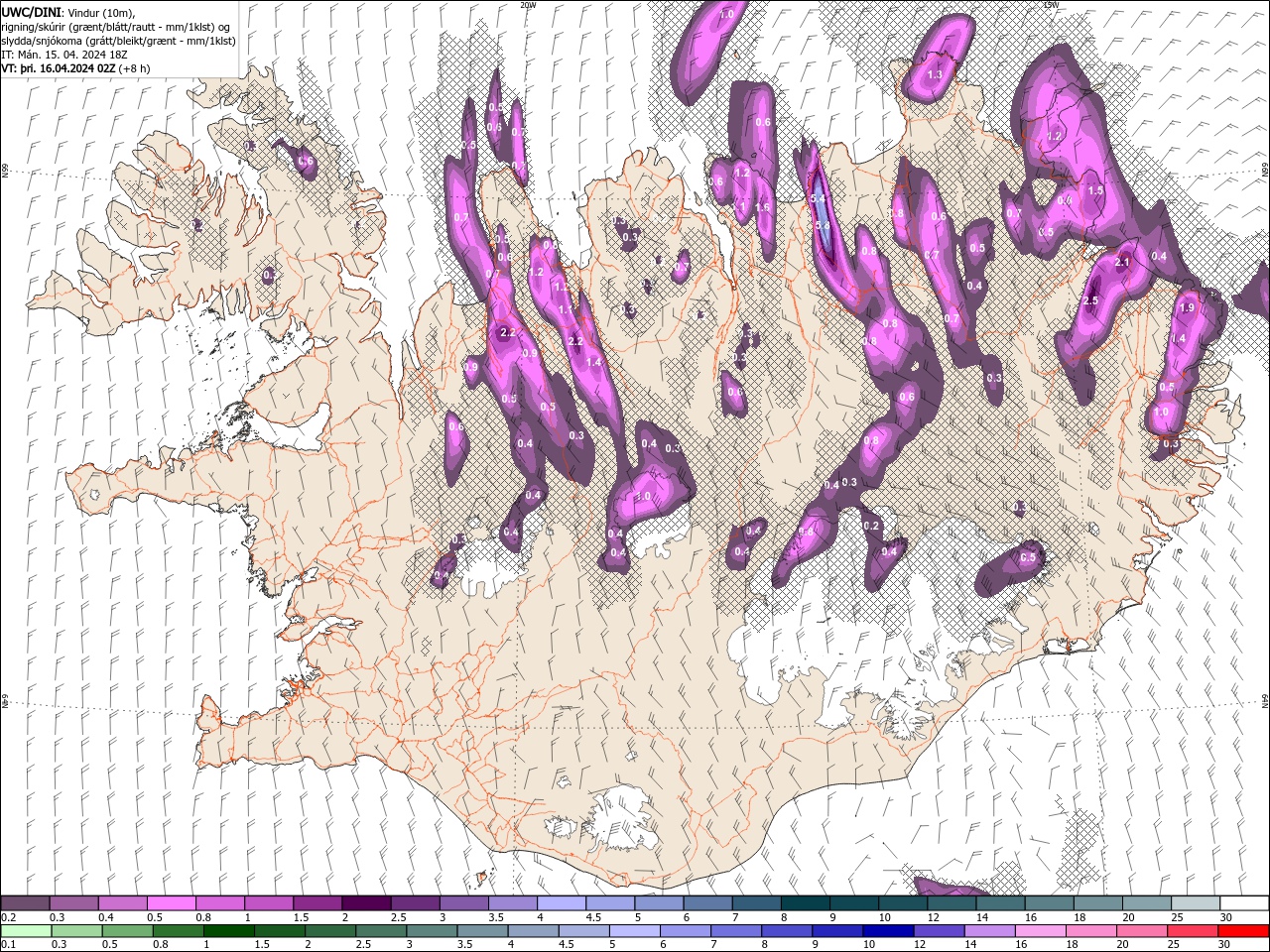This screenshot has height=952, width=1270.
Task: Click the 'rigning/skúrir' legend description line
Action: (x=117, y=26)
